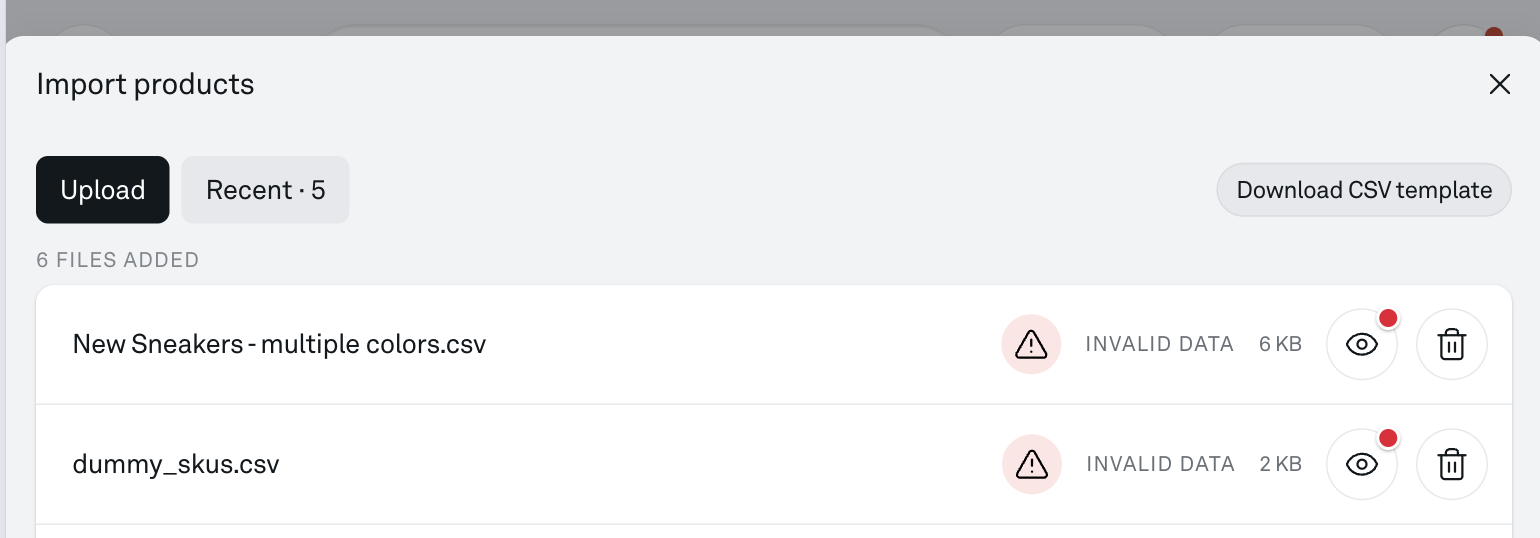The height and width of the screenshot is (538, 1540).
Task: Remove dummy_skus.csv using trash icon
Action: pyautogui.click(x=1452, y=465)
